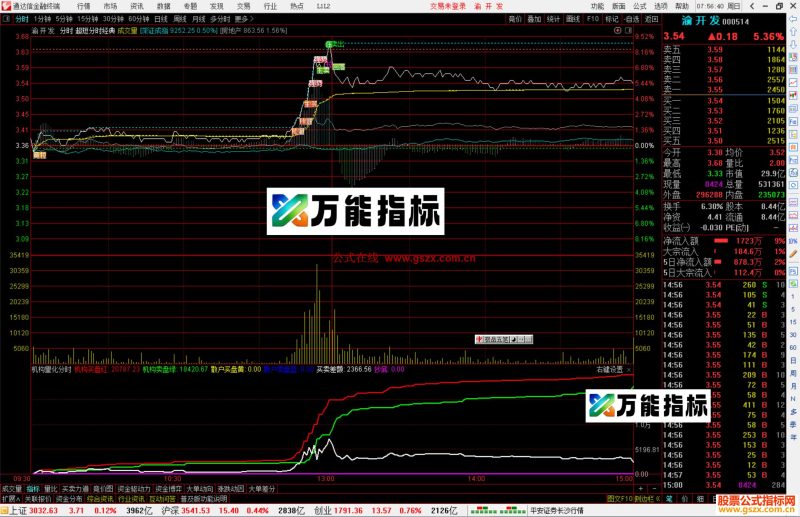Screen dimensions: 800x517
Task: Select the 量比 indicator tab
Action: pos(51,489)
